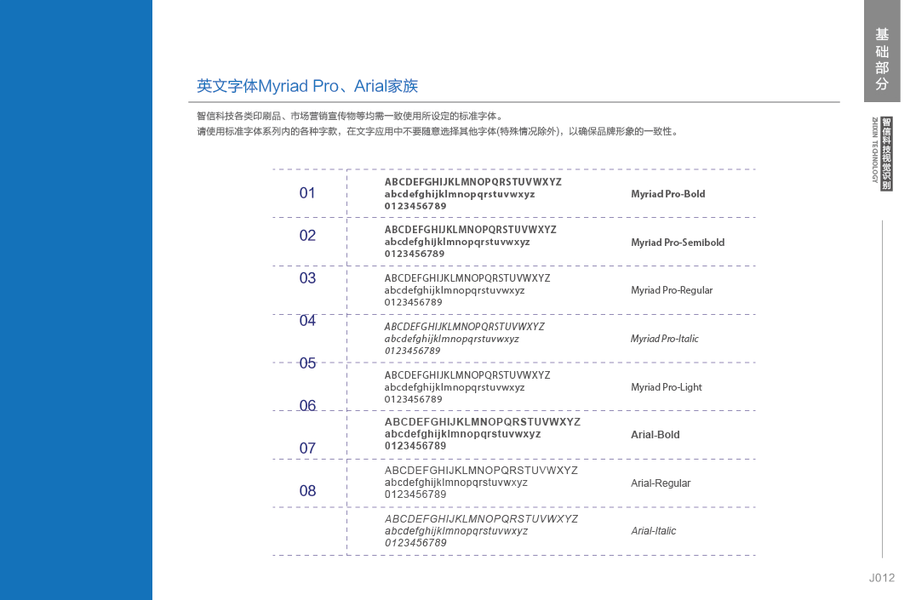
Task: Click the lowercase alphabet sample beside Myriad Pro-Light
Action: [454, 387]
